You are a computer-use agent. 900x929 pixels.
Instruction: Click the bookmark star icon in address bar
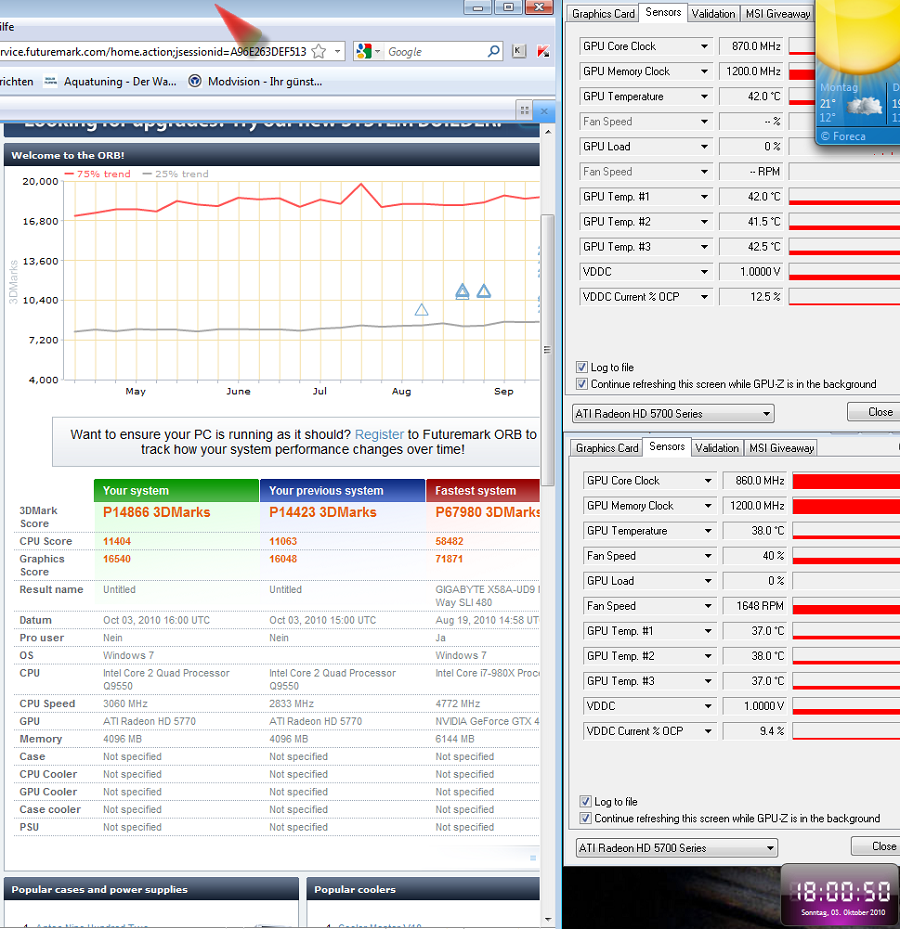pyautogui.click(x=319, y=52)
